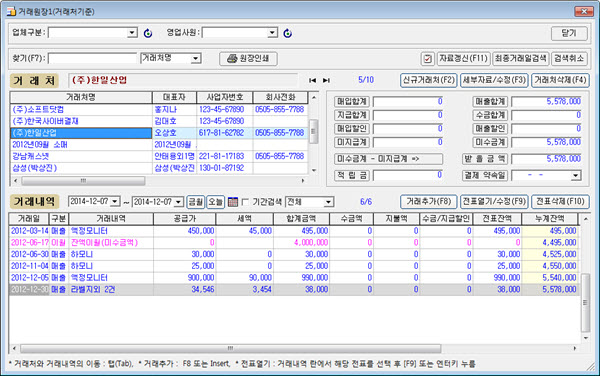Enable the 기간검색 checkbox

click(x=245, y=202)
